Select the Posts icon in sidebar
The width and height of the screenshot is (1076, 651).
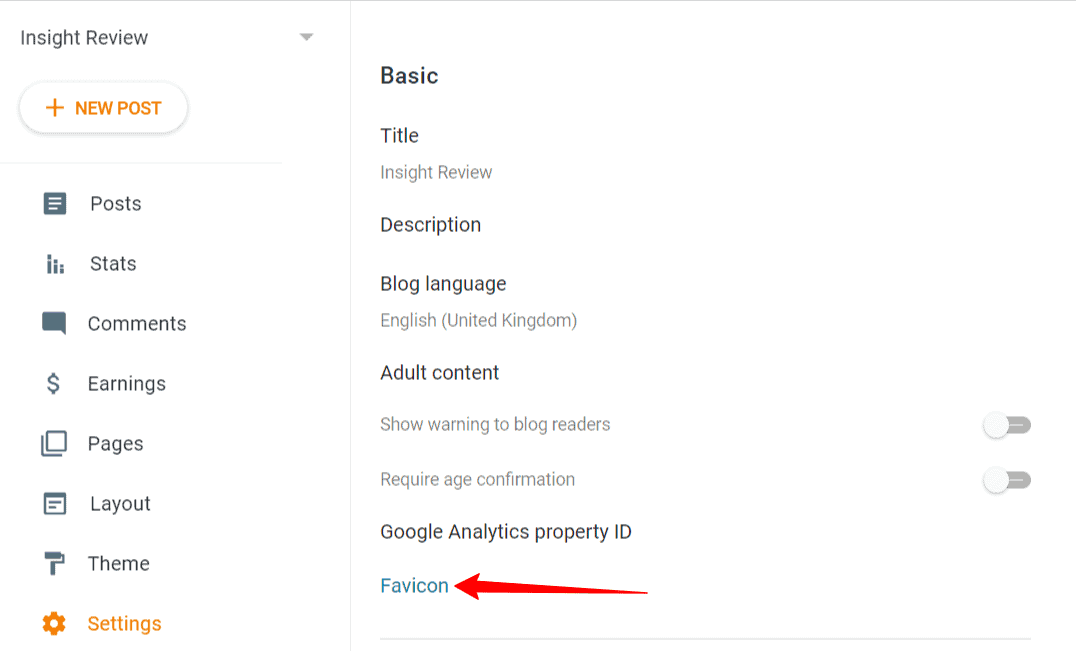(53, 203)
